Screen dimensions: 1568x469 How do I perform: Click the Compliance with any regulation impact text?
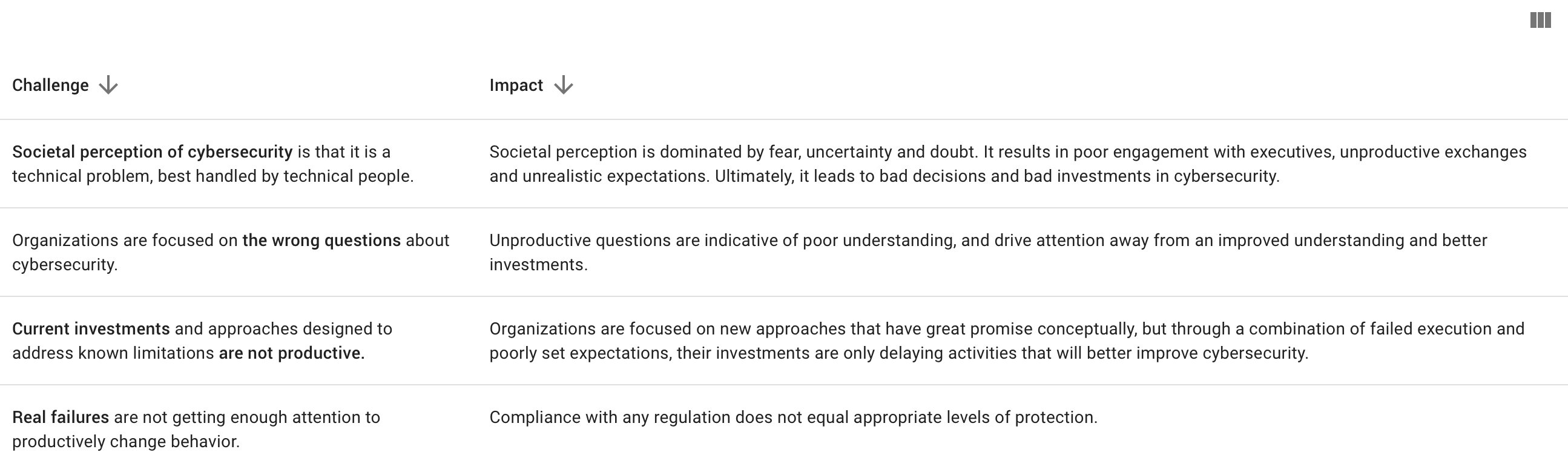pos(793,417)
